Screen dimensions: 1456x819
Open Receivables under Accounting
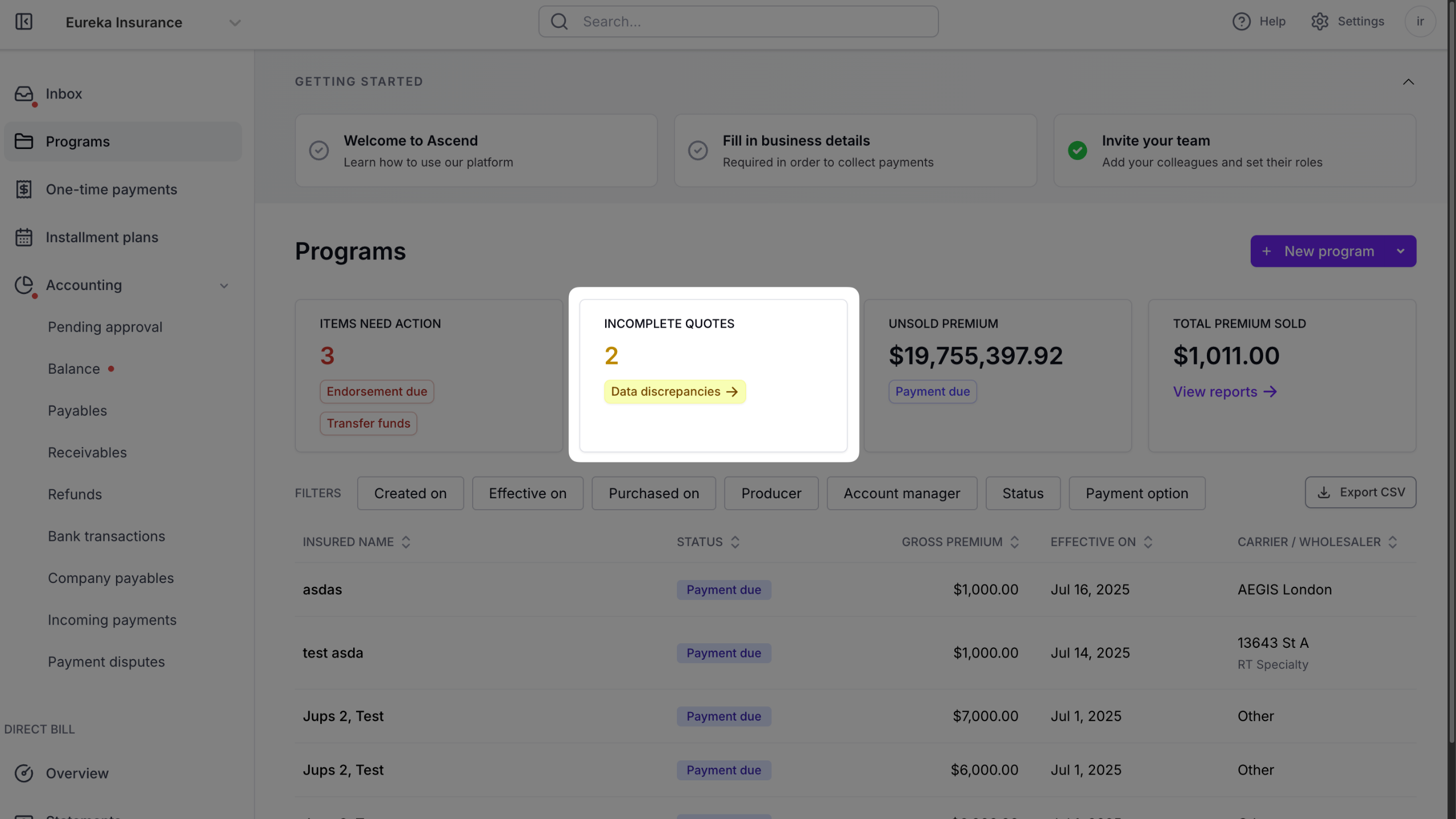pyautogui.click(x=88, y=453)
